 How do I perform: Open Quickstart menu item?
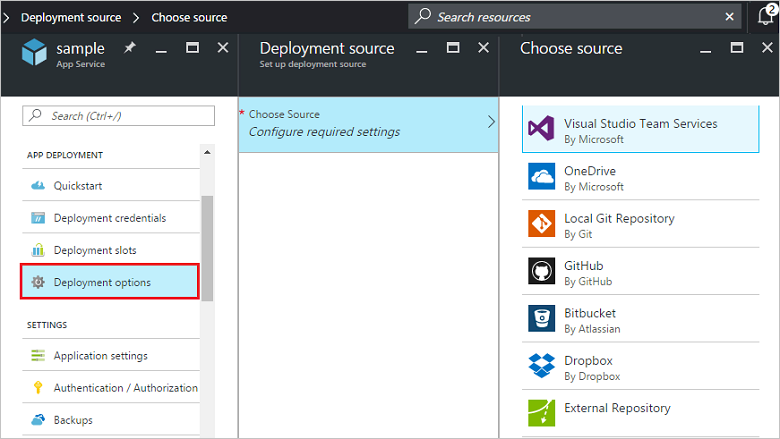coord(111,185)
